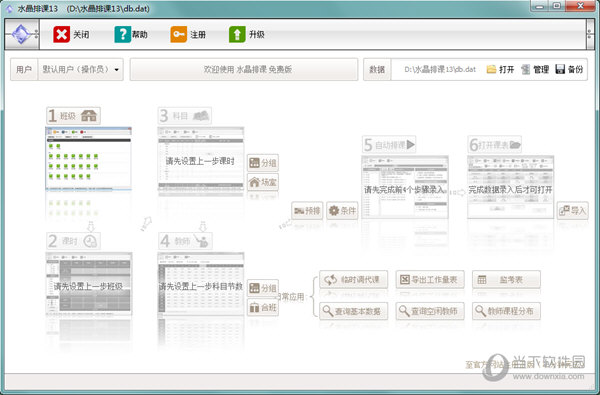Open step 4 教师 teacher setup

[185, 241]
